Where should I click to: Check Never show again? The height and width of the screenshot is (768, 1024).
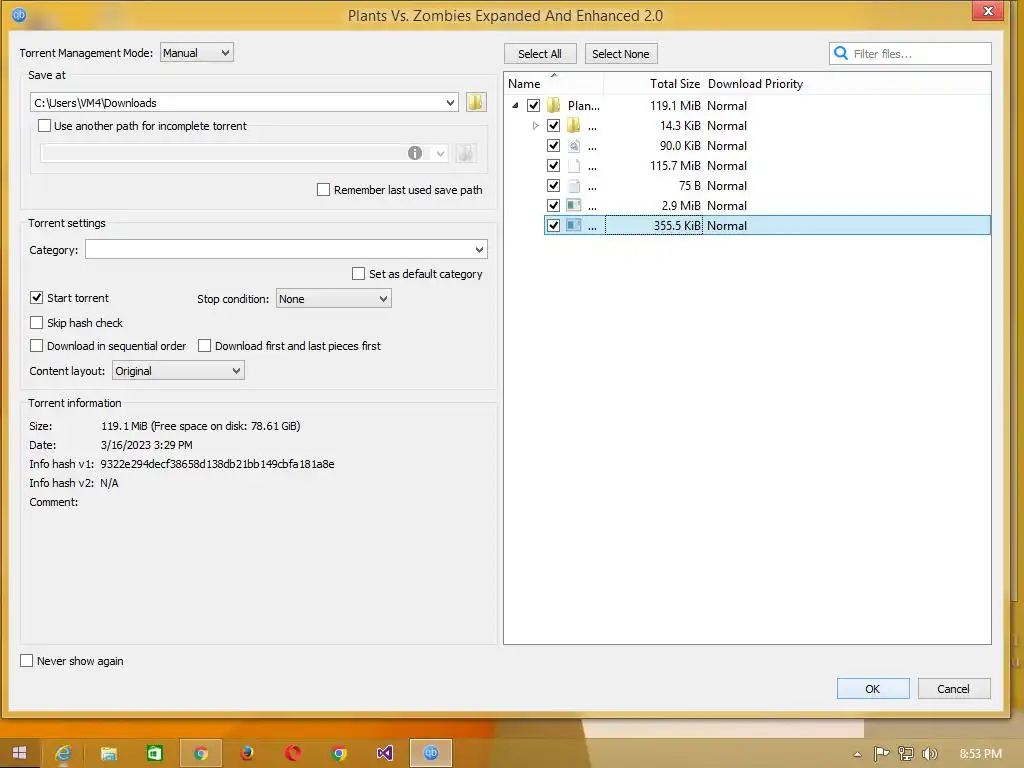click(x=27, y=660)
